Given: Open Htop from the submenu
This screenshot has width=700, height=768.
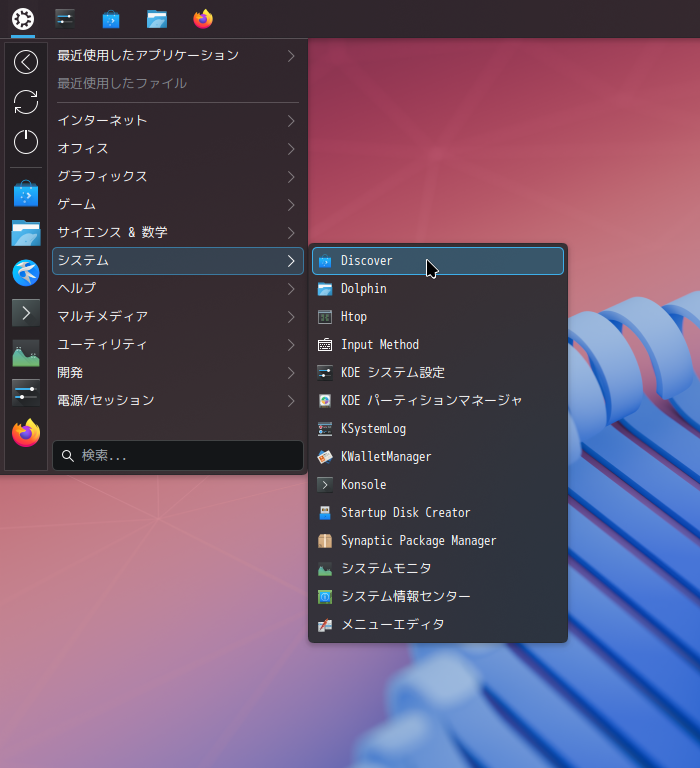Looking at the screenshot, I should (x=438, y=317).
